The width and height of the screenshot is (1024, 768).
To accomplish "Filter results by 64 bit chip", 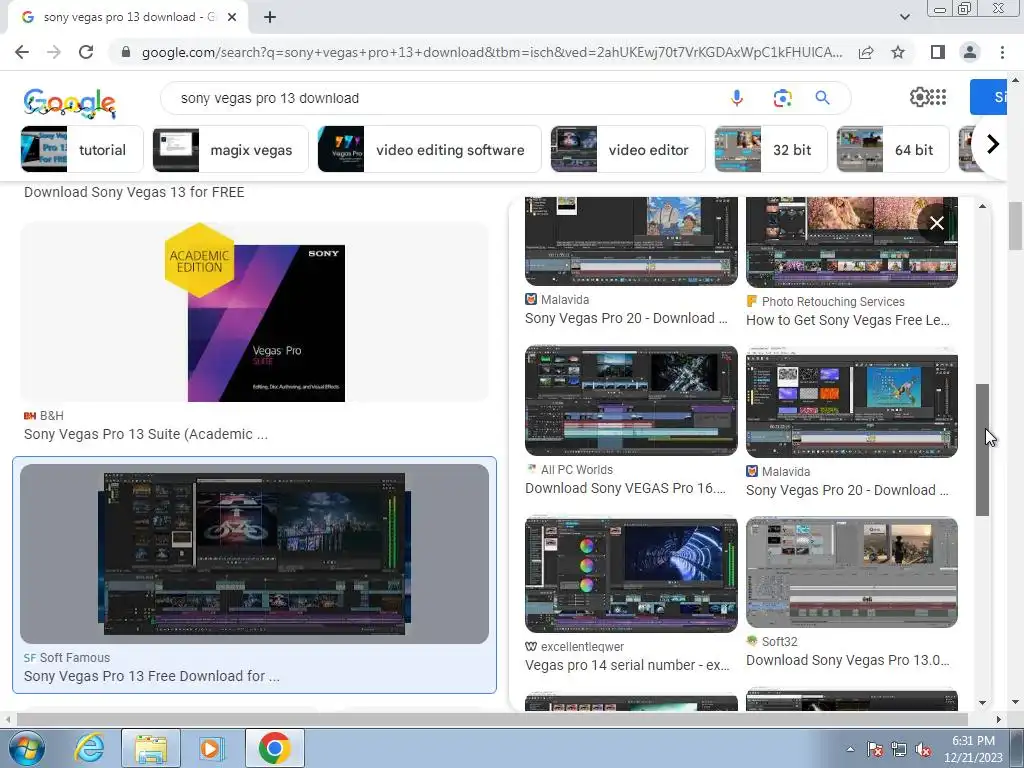I will click(893, 150).
